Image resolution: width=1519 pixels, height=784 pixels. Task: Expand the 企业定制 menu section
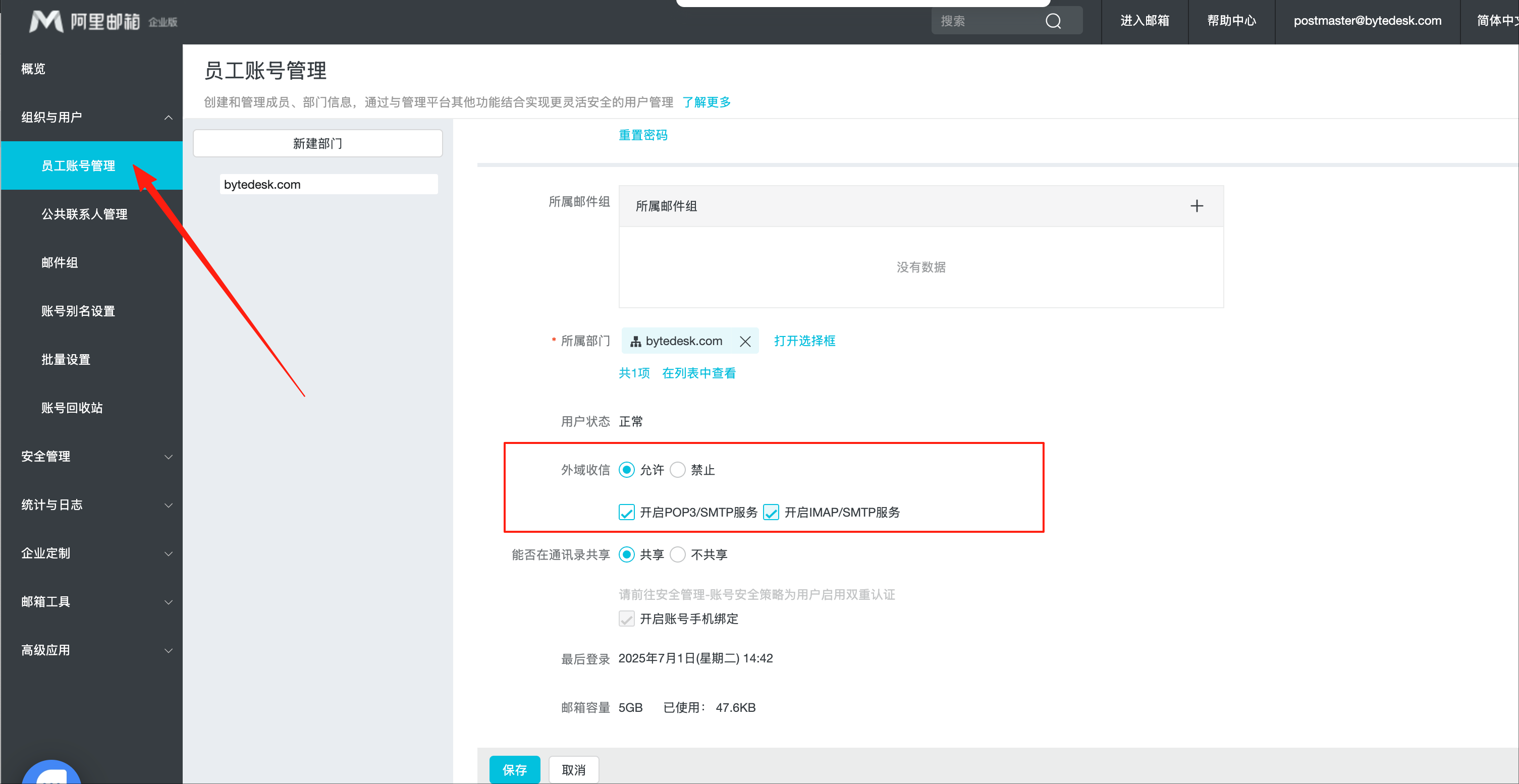pyautogui.click(x=92, y=553)
